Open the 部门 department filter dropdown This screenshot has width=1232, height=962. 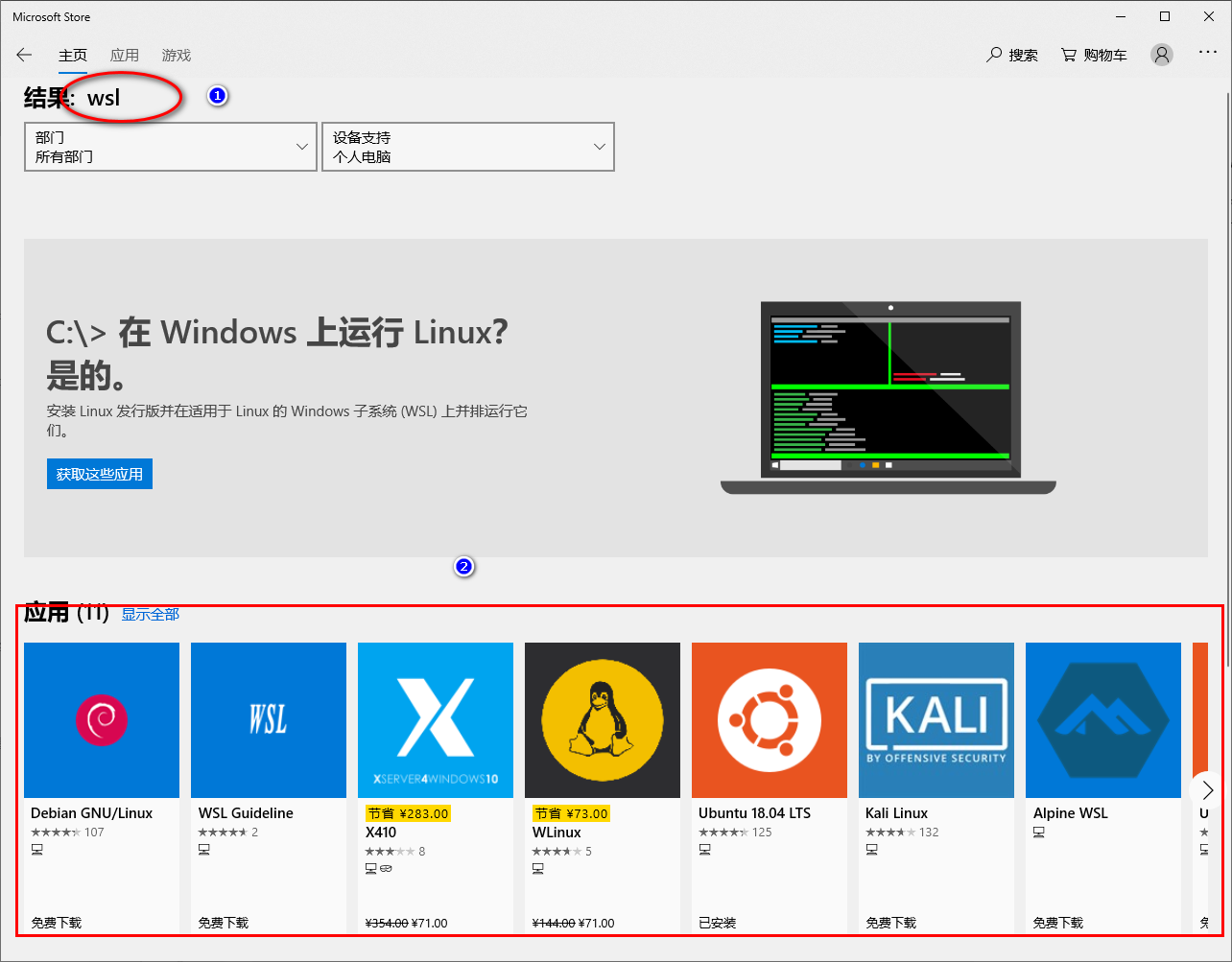point(170,147)
